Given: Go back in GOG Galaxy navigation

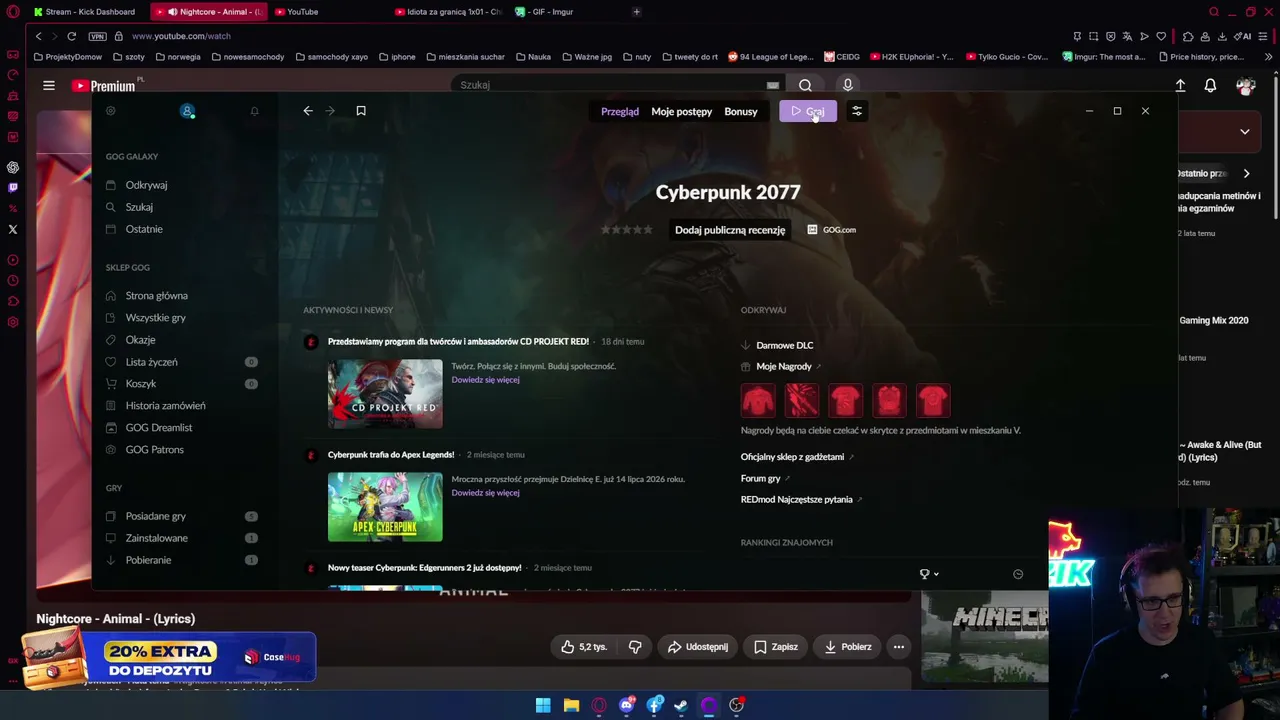Looking at the screenshot, I should coord(308,111).
